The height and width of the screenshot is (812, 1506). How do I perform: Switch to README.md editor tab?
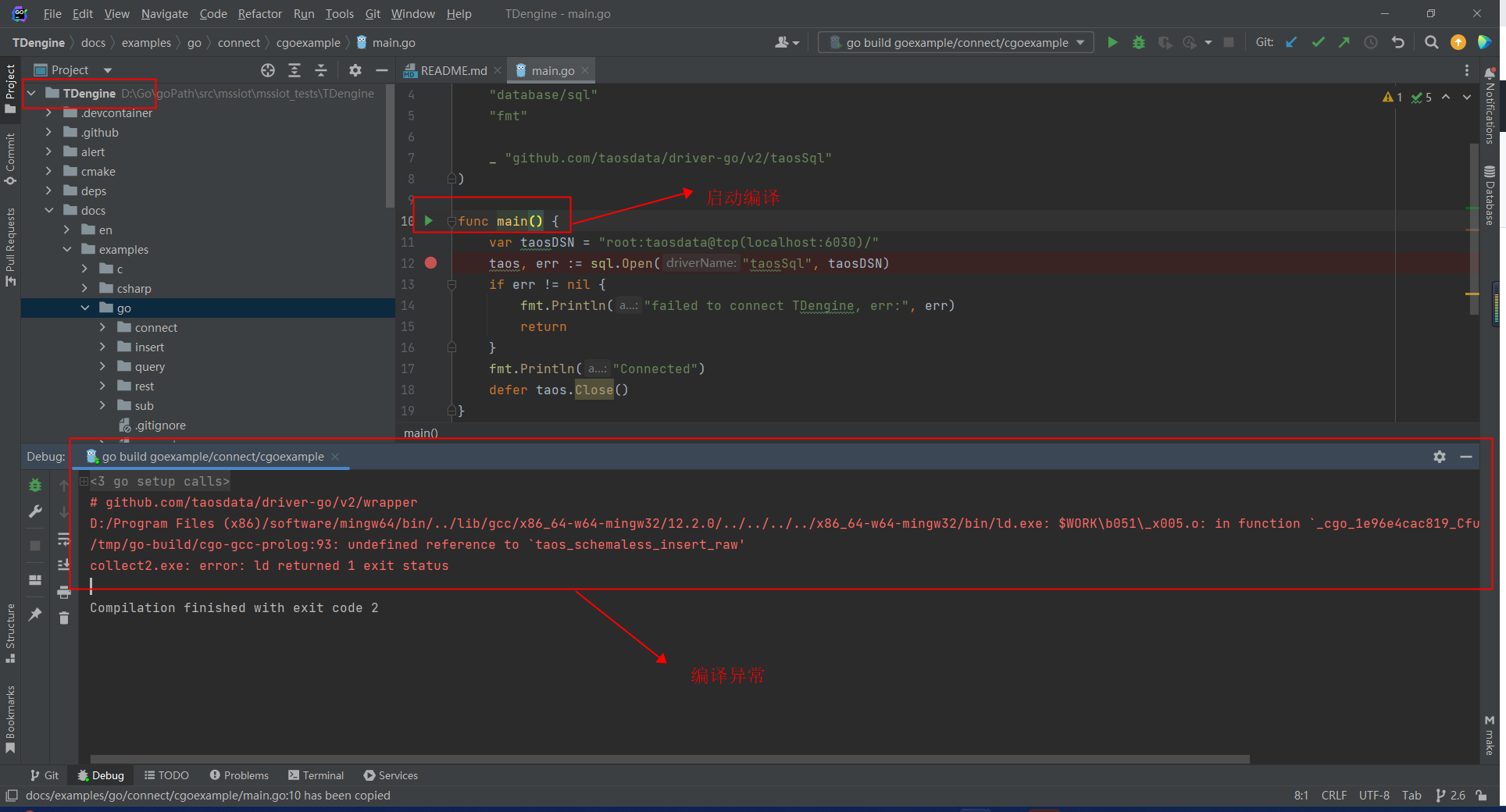(x=452, y=70)
